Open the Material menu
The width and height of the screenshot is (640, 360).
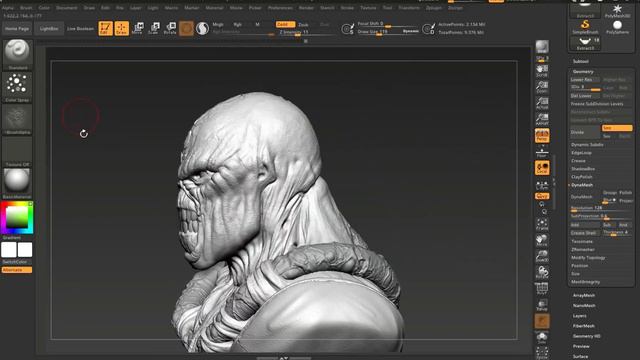[x=214, y=8]
